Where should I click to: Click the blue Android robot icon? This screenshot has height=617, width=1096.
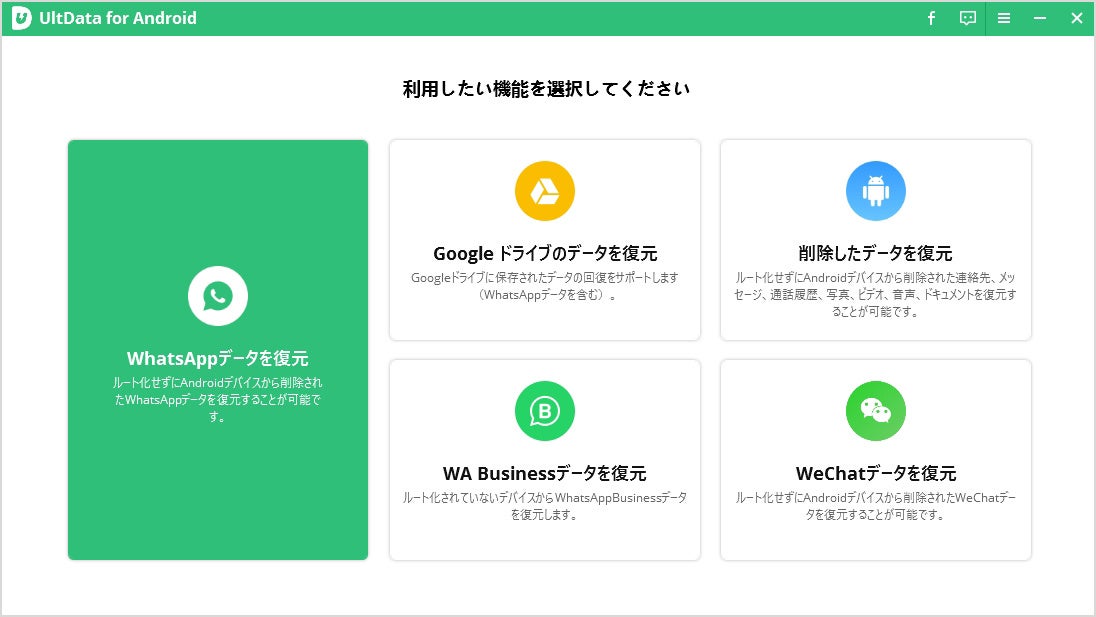click(x=875, y=190)
